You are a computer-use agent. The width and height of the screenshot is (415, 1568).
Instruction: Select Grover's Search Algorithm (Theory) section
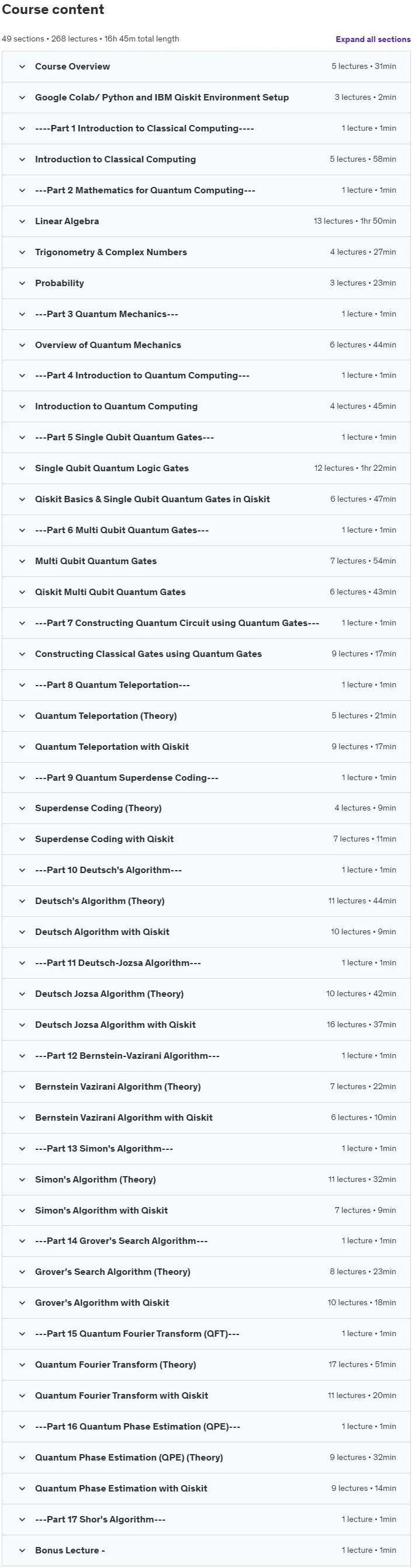206,1271
